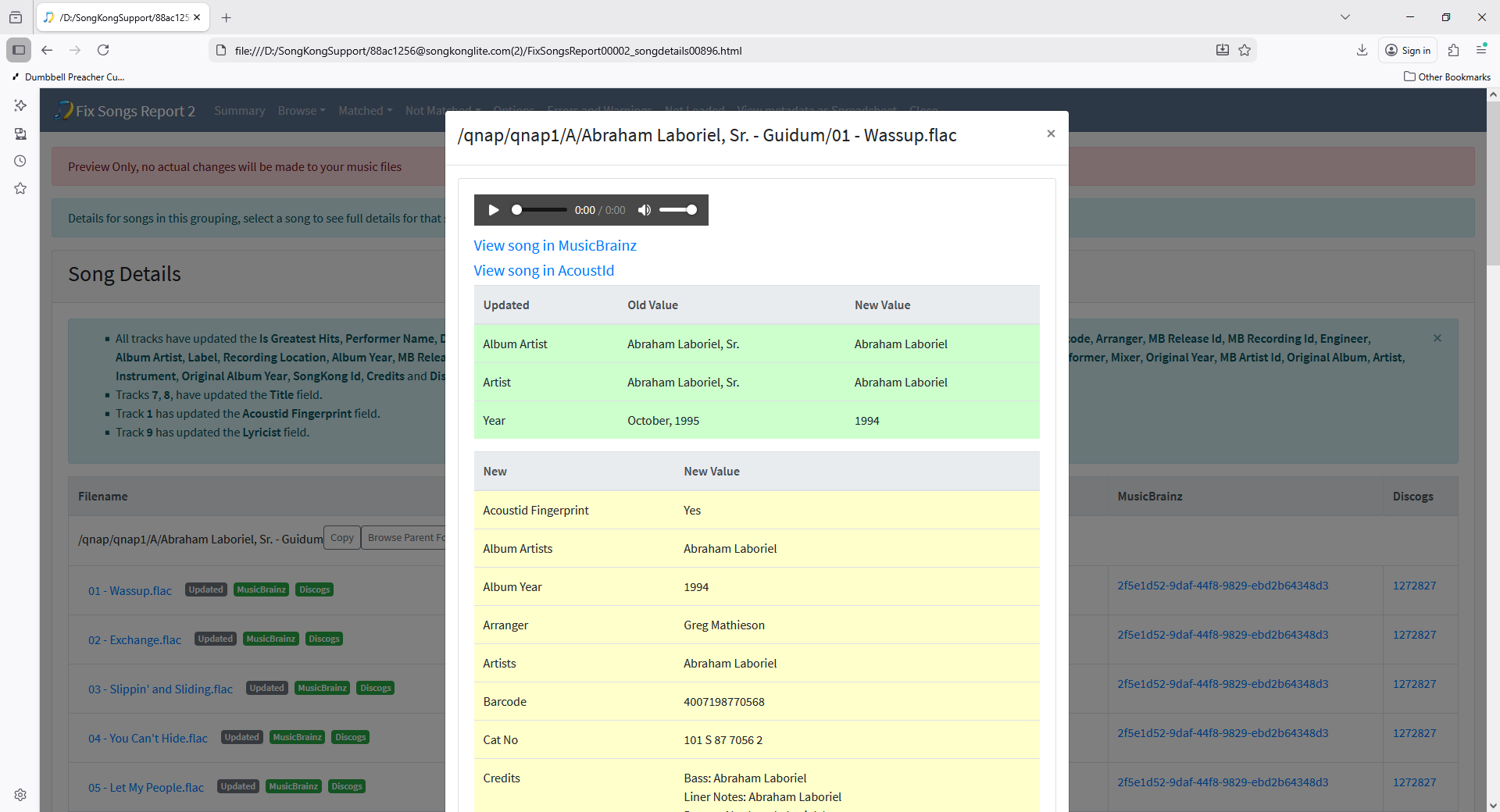
Task: Open sidebar settings gear icon
Action: click(20, 795)
